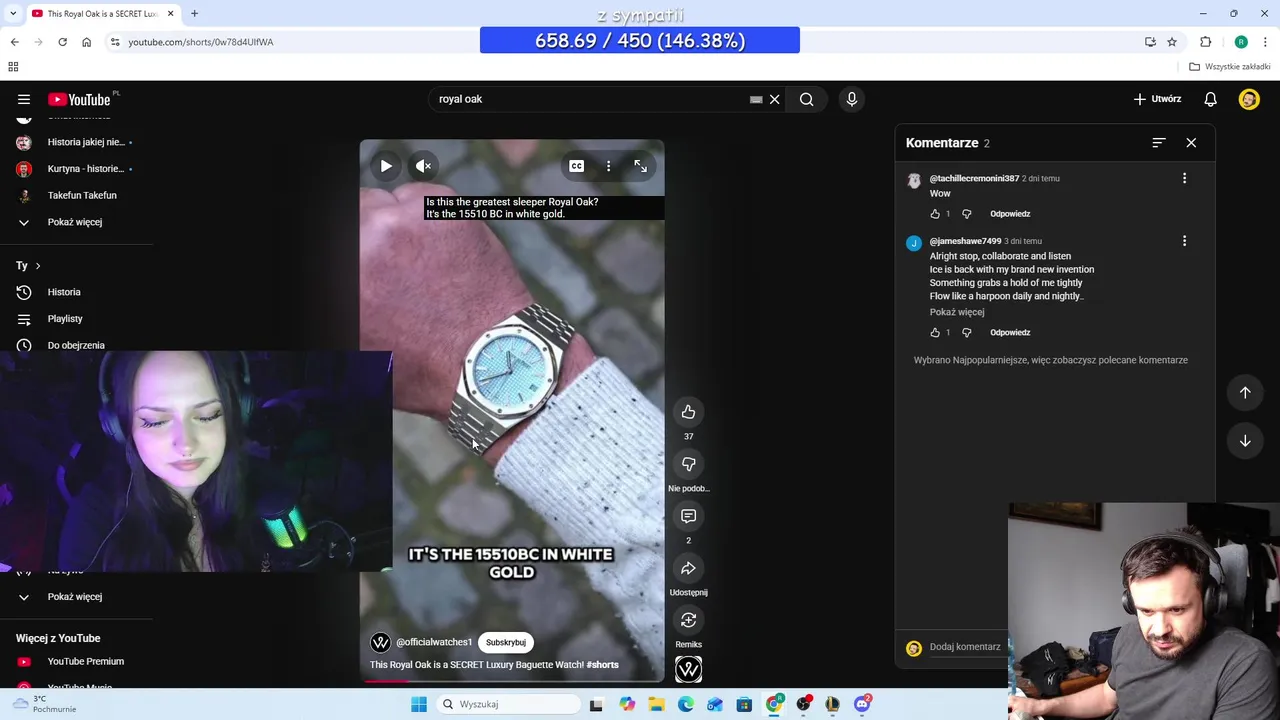Run search with the magnifier button
The height and width of the screenshot is (720, 1280).
[x=806, y=99]
